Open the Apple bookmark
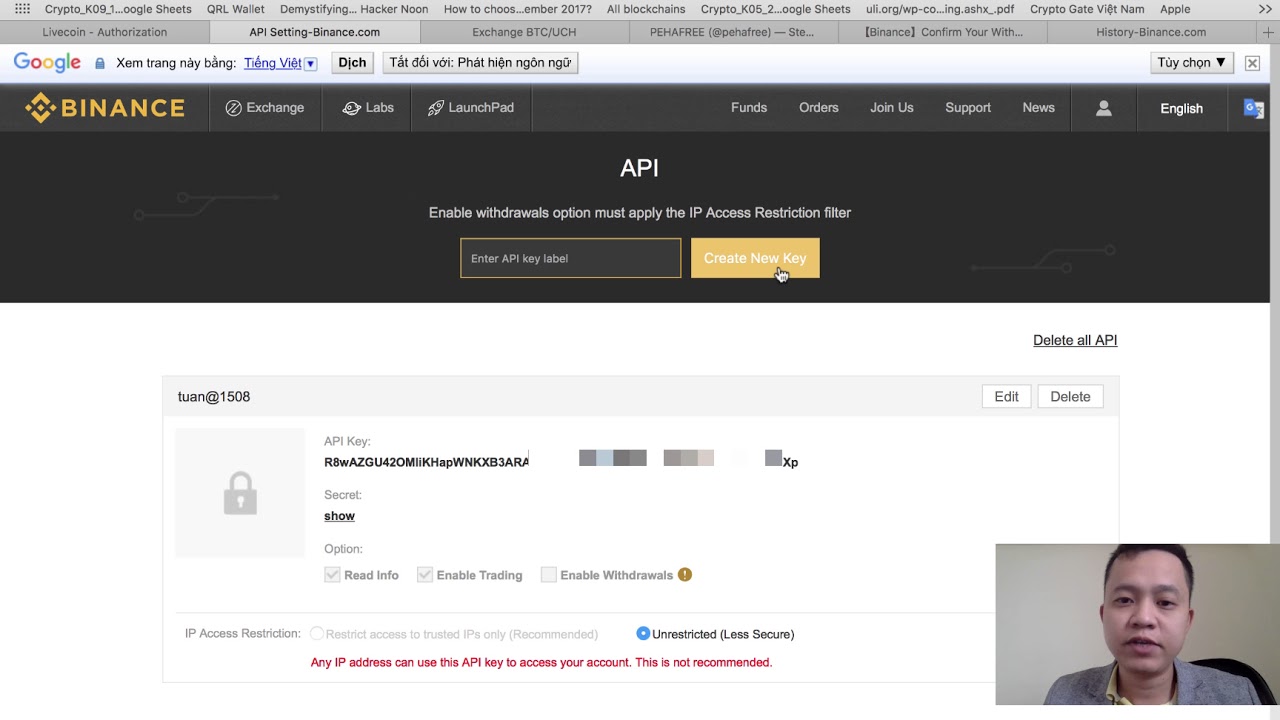This screenshot has height=720, width=1280. tap(1175, 9)
